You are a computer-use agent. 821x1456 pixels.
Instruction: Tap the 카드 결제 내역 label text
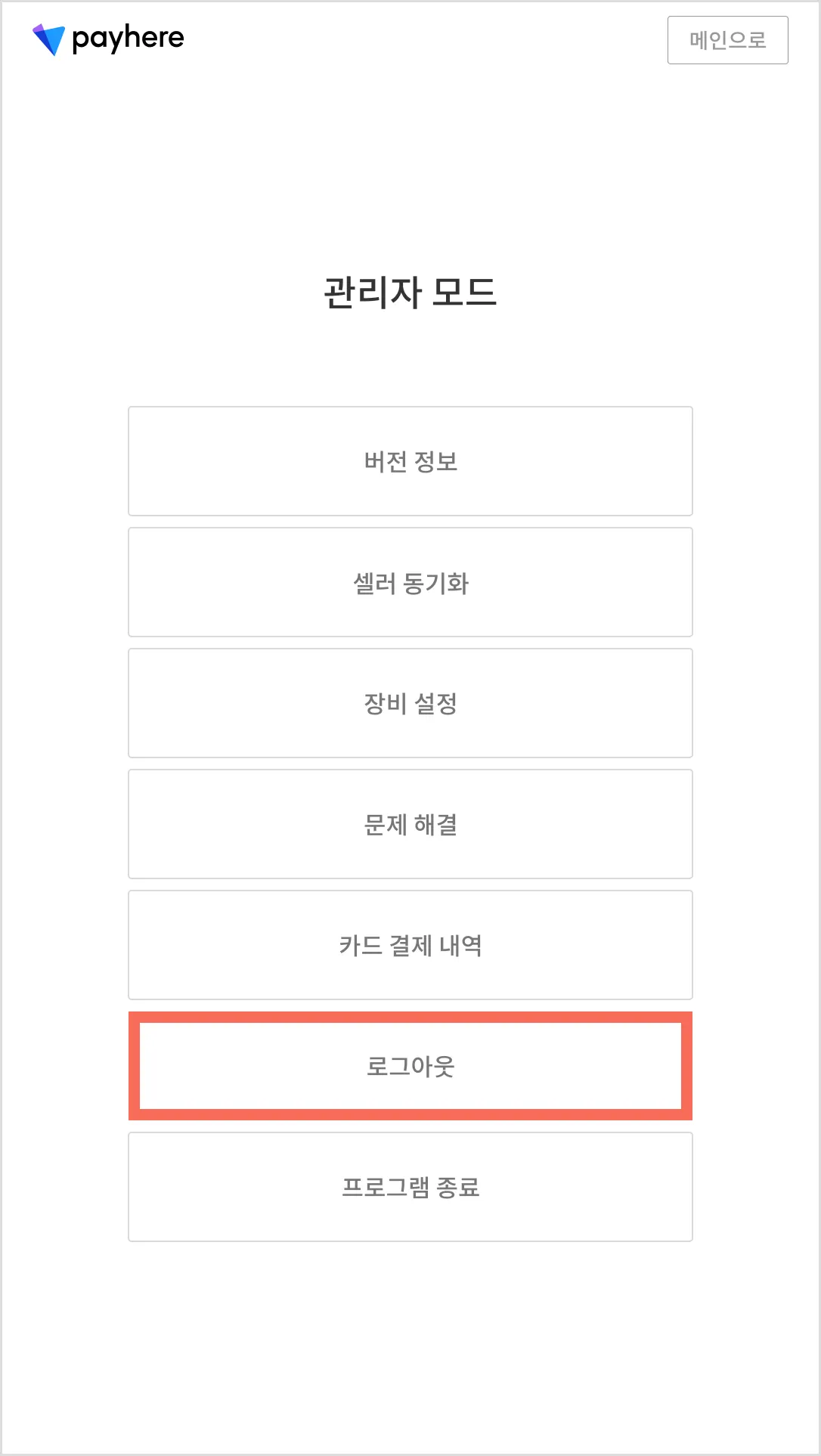410,946
